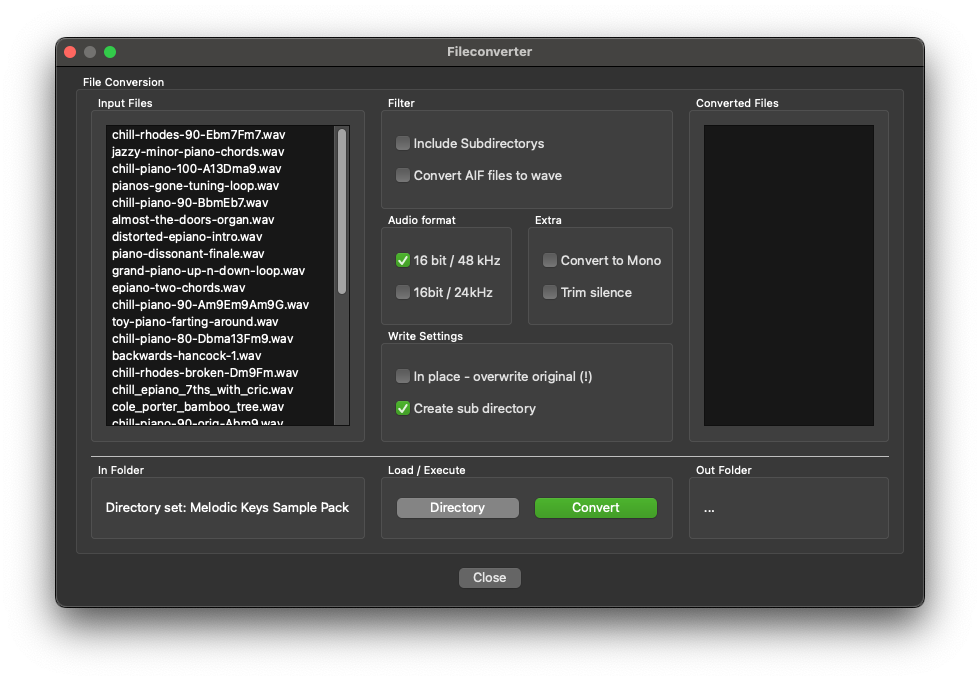The width and height of the screenshot is (980, 681).
Task: Select the 16bit / 24kHz format checkbox
Action: point(403,292)
